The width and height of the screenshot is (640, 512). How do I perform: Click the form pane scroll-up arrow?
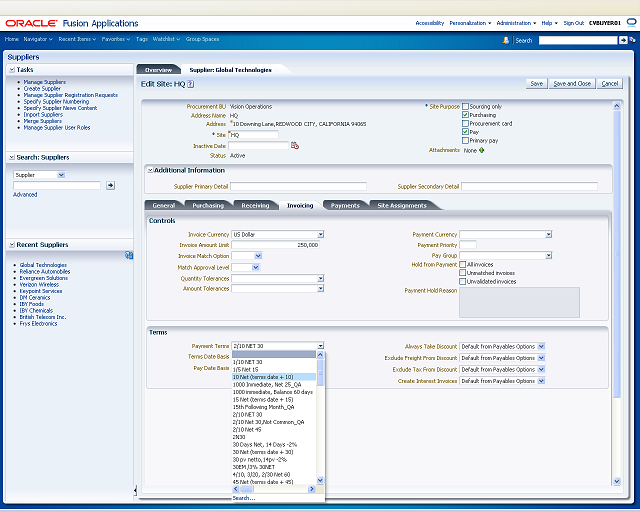pos(617,106)
